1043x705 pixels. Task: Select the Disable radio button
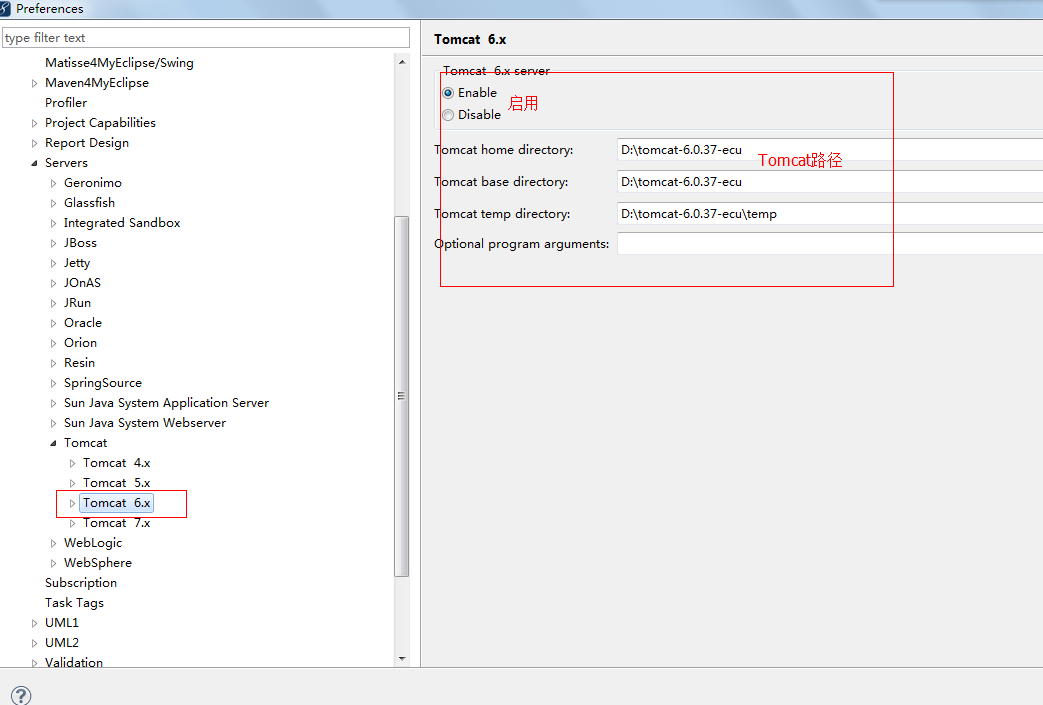coord(448,115)
